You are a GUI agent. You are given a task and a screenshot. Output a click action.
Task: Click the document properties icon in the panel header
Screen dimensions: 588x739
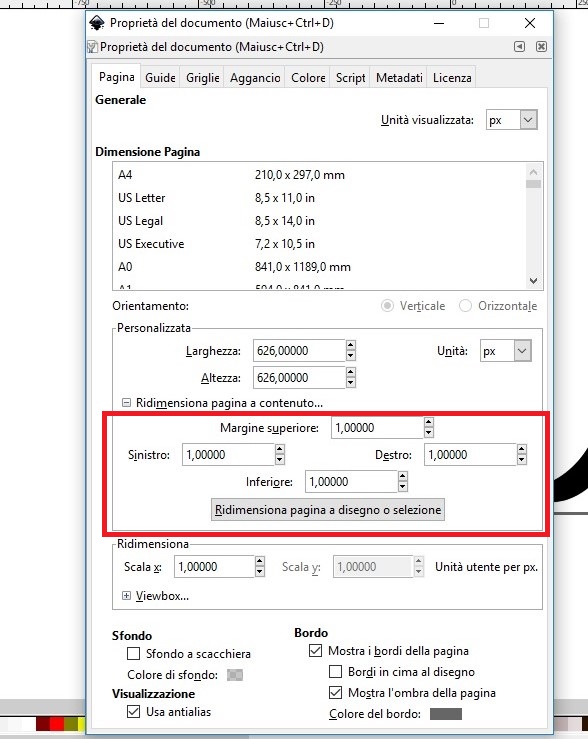(92, 47)
